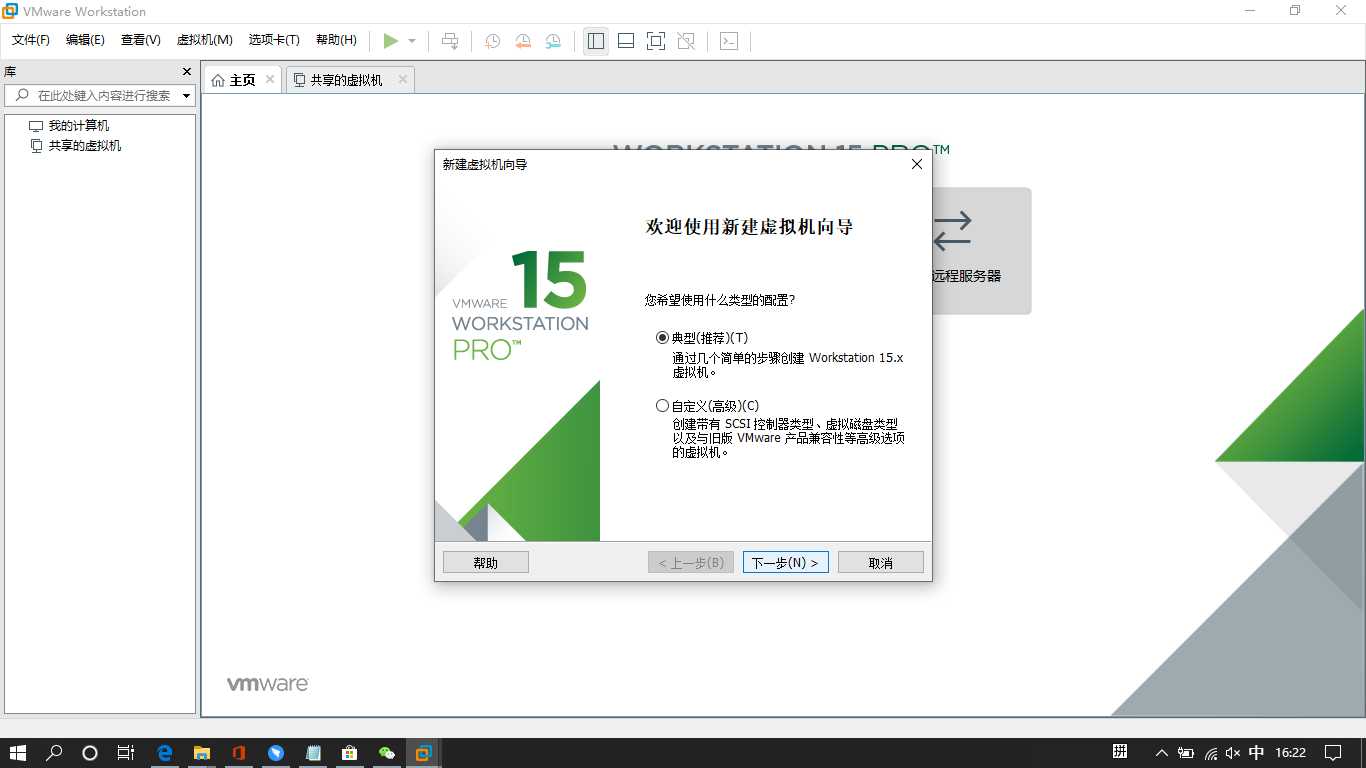The width and height of the screenshot is (1366, 768).
Task: Open Task View on taskbar
Action: tap(125, 753)
